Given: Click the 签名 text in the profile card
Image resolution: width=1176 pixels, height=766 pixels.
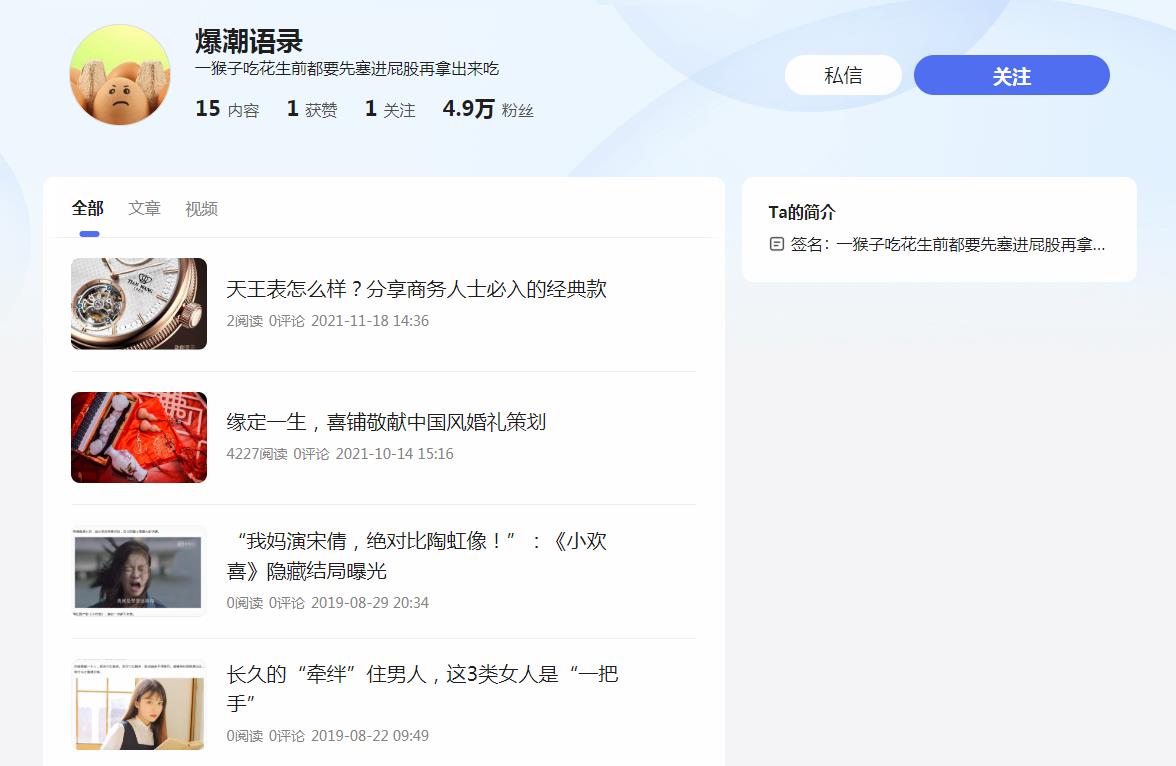Looking at the screenshot, I should (947, 245).
